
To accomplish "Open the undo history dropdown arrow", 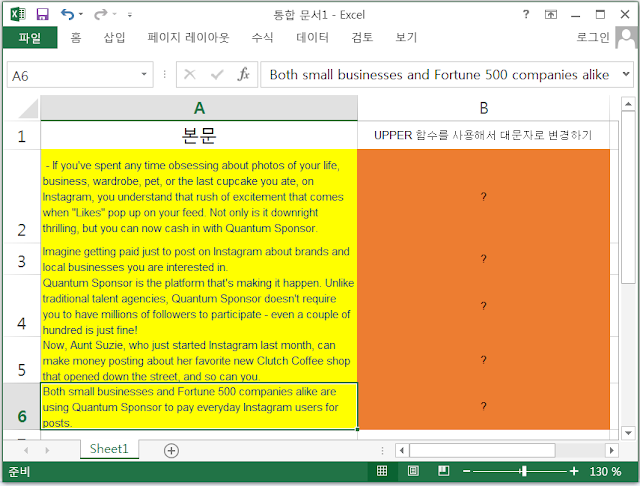I will tap(81, 14).
